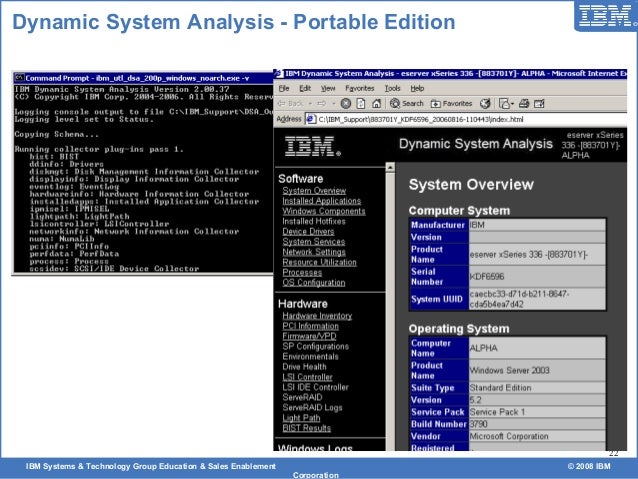Screen dimensions: 638x479
Task: Click the Refresh page icon
Action: click(x=361, y=104)
